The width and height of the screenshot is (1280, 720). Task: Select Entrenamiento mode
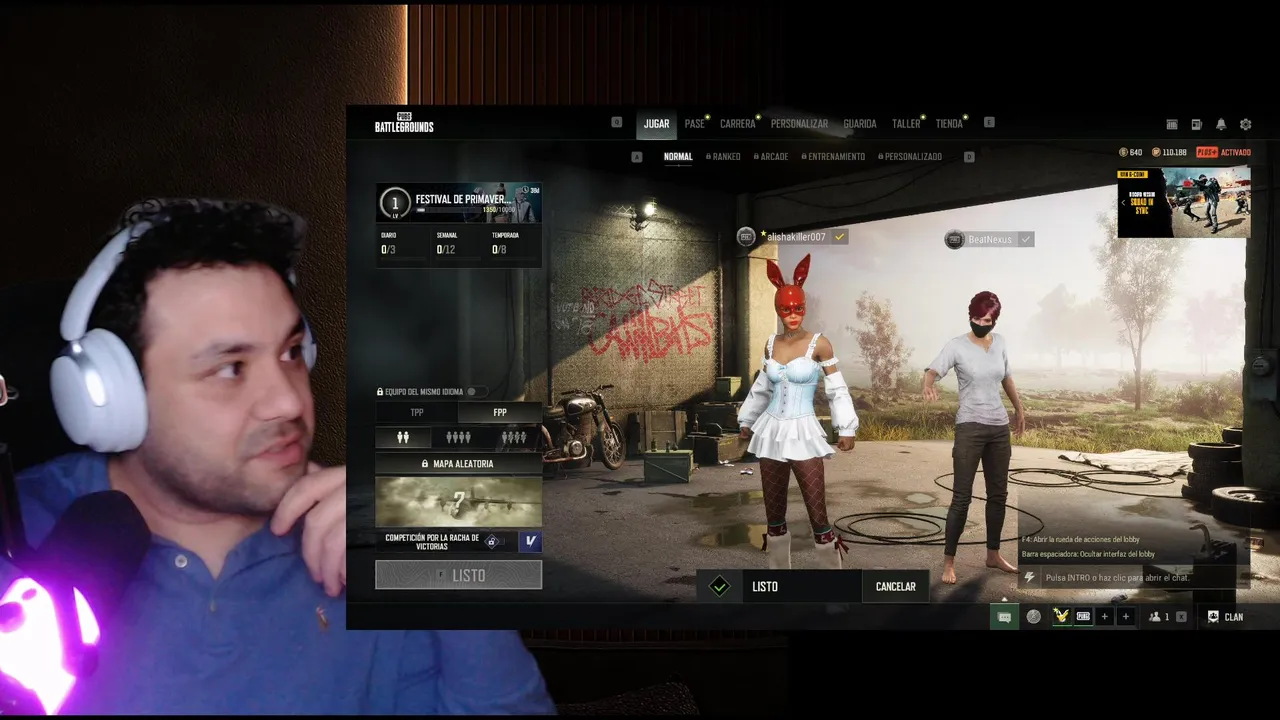click(833, 157)
